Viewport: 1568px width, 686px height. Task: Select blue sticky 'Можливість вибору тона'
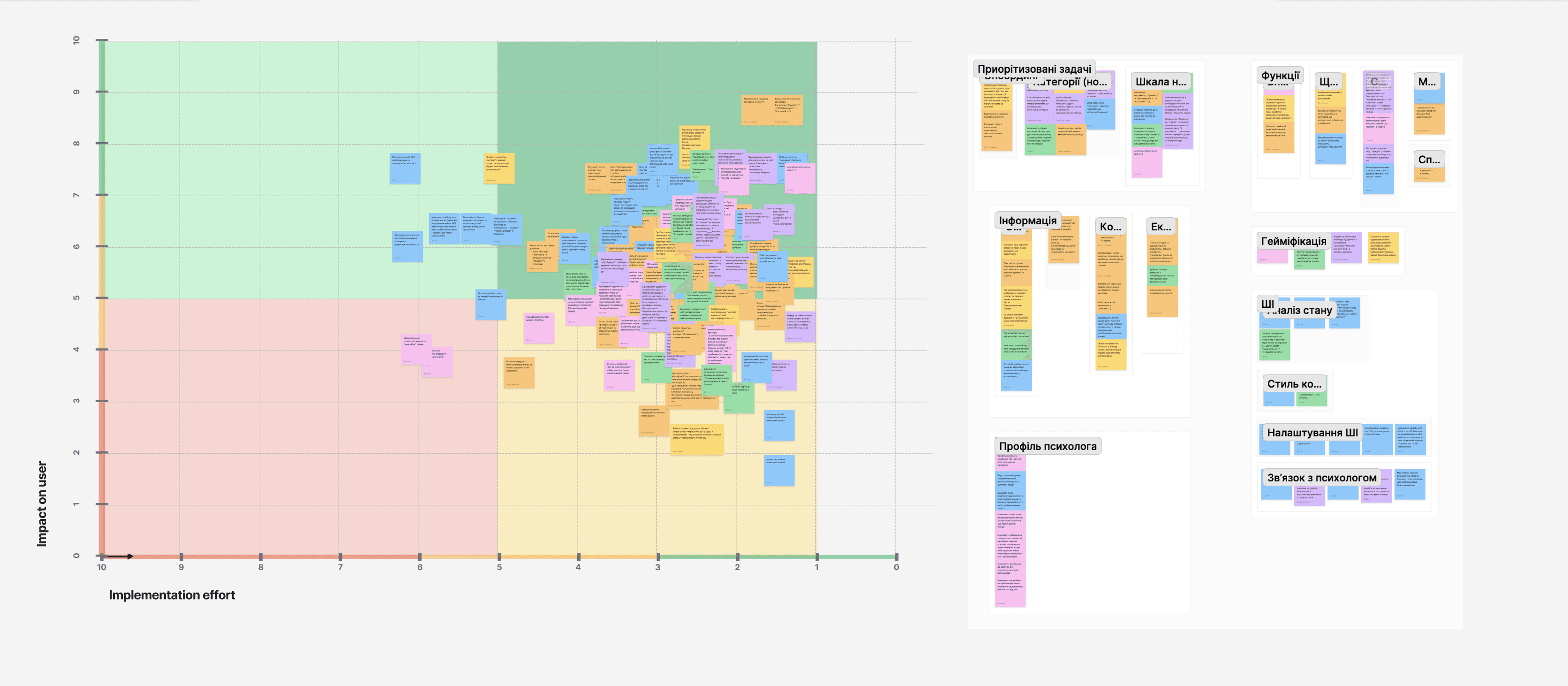point(445,229)
